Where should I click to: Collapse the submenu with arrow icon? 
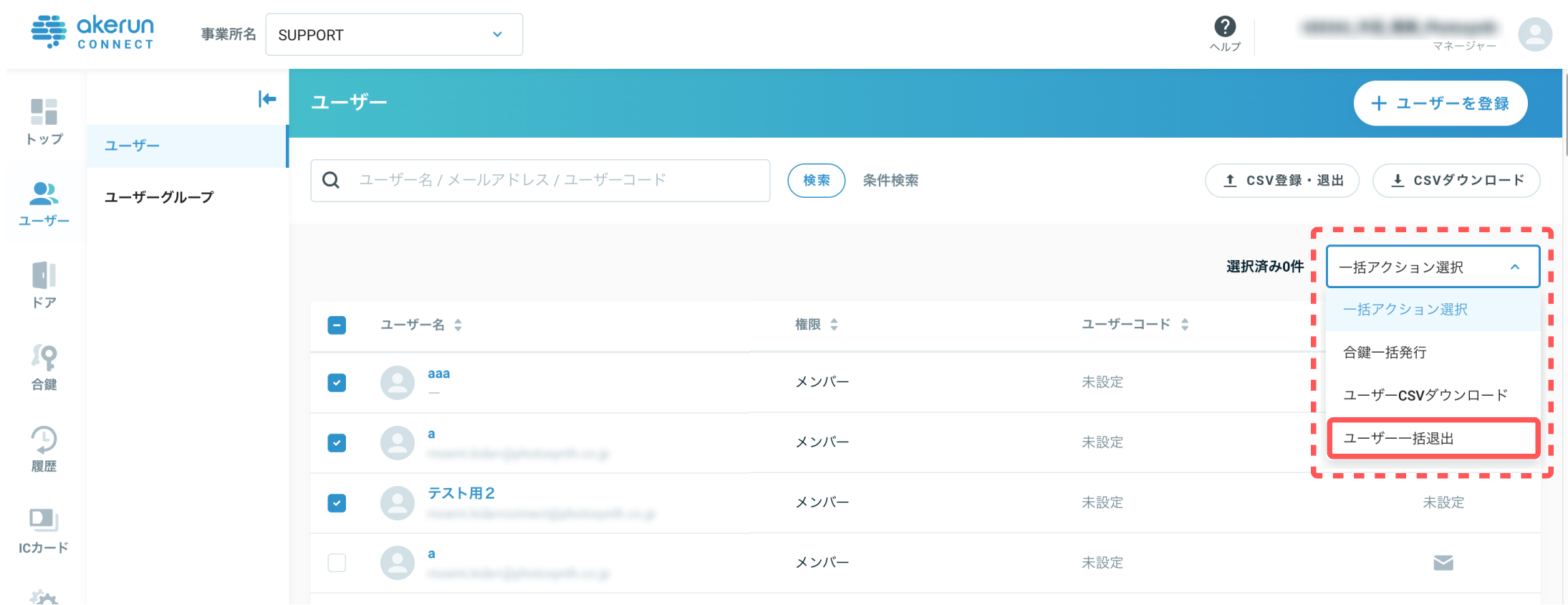point(267,99)
